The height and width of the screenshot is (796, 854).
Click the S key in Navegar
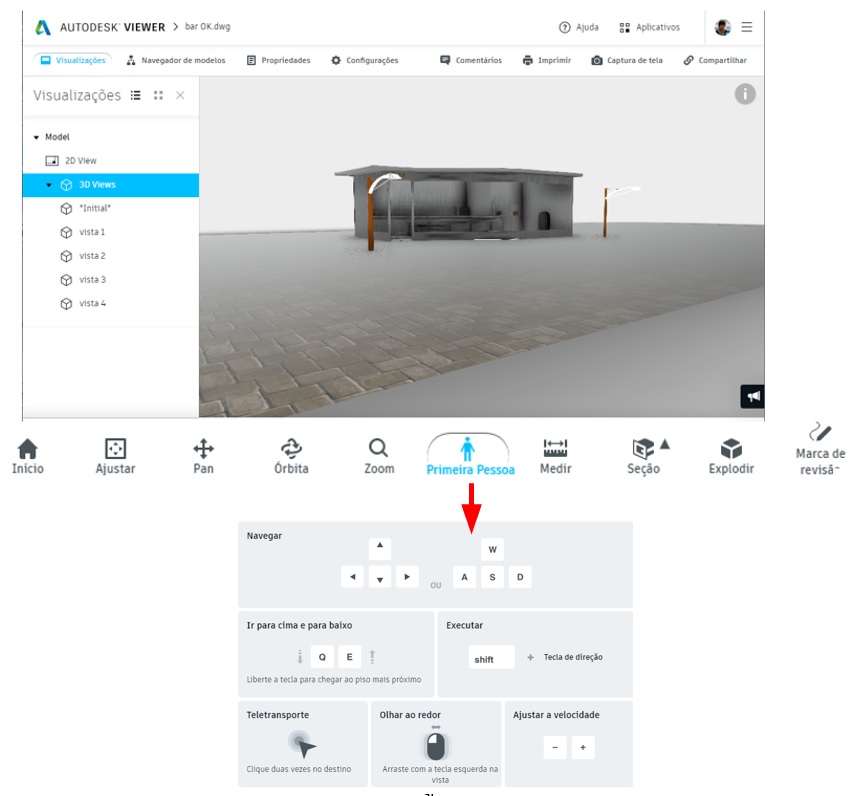click(x=492, y=577)
